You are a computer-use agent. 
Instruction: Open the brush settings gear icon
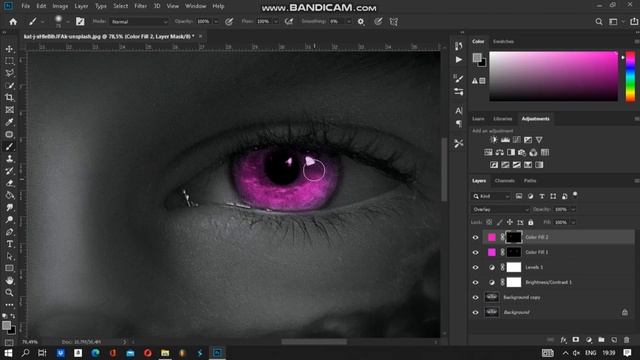coord(361,22)
